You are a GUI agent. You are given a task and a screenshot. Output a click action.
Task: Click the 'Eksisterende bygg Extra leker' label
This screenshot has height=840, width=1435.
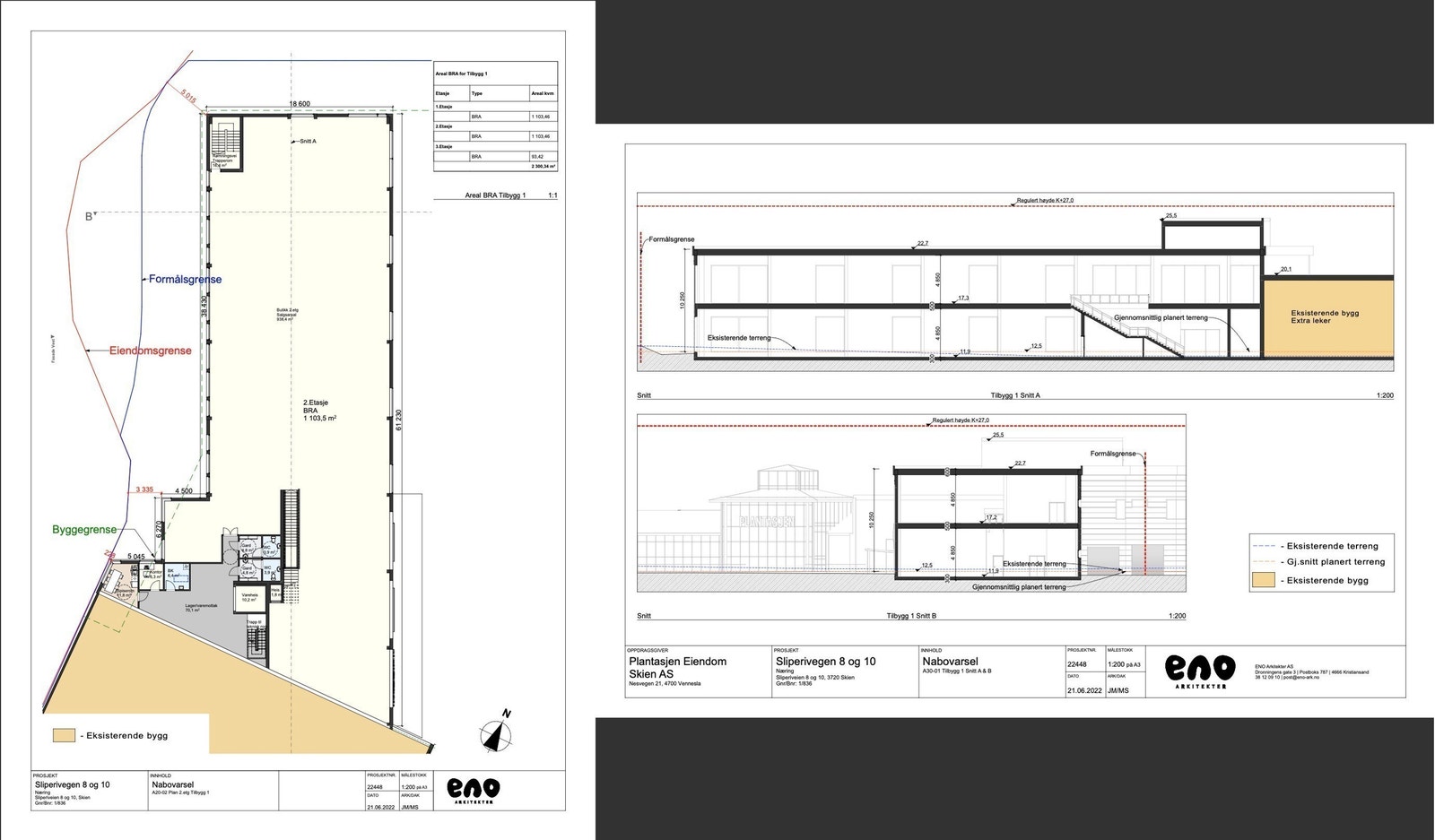click(x=1325, y=316)
